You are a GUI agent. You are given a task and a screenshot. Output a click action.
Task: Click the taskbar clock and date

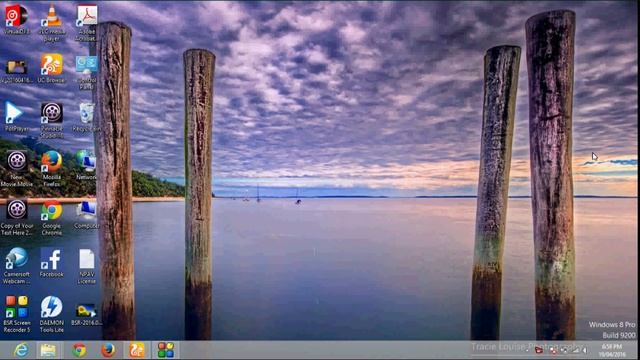612,350
